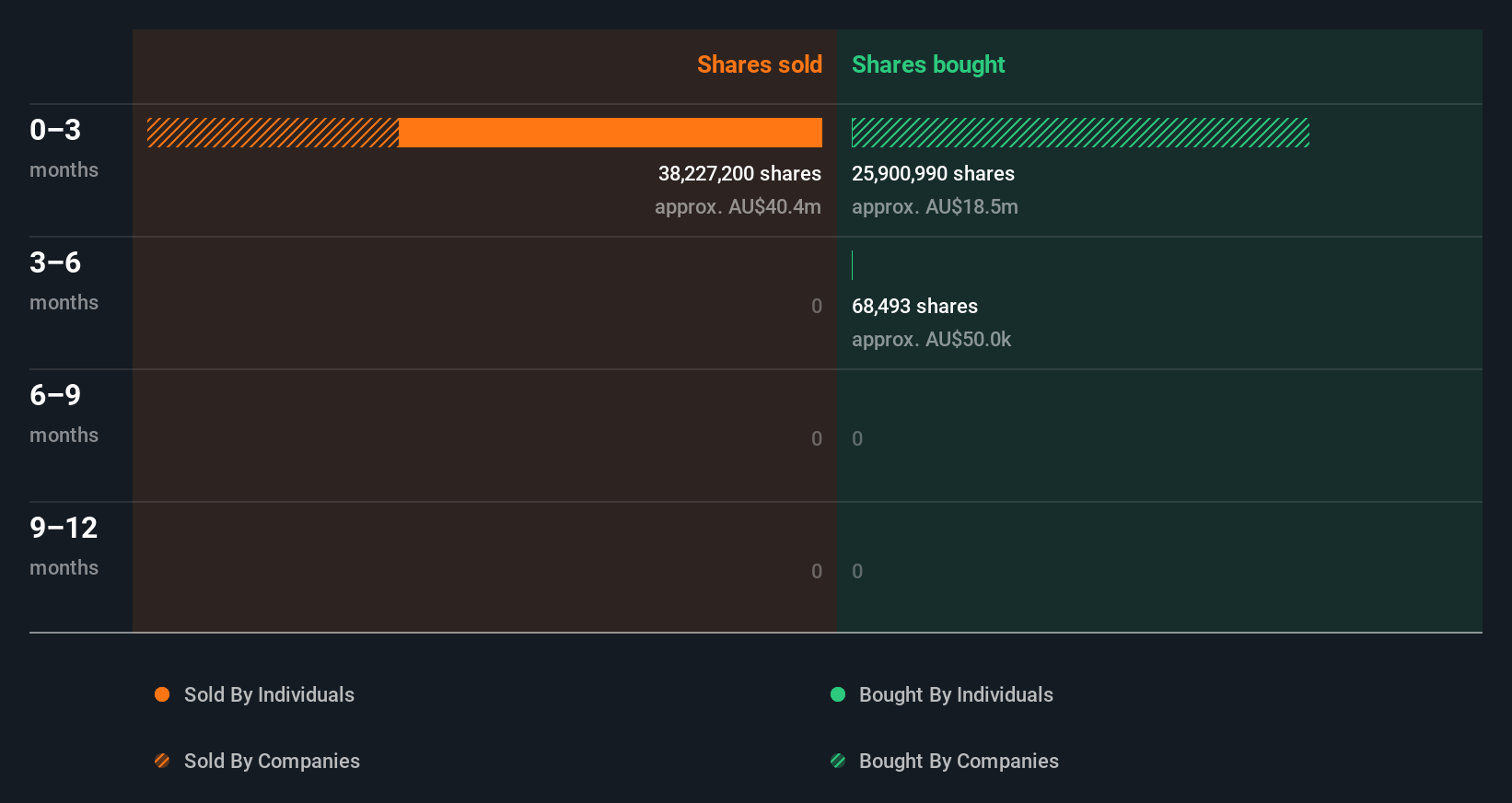This screenshot has height=803, width=1512.
Task: Click the Shares bought column header
Action: (x=928, y=64)
